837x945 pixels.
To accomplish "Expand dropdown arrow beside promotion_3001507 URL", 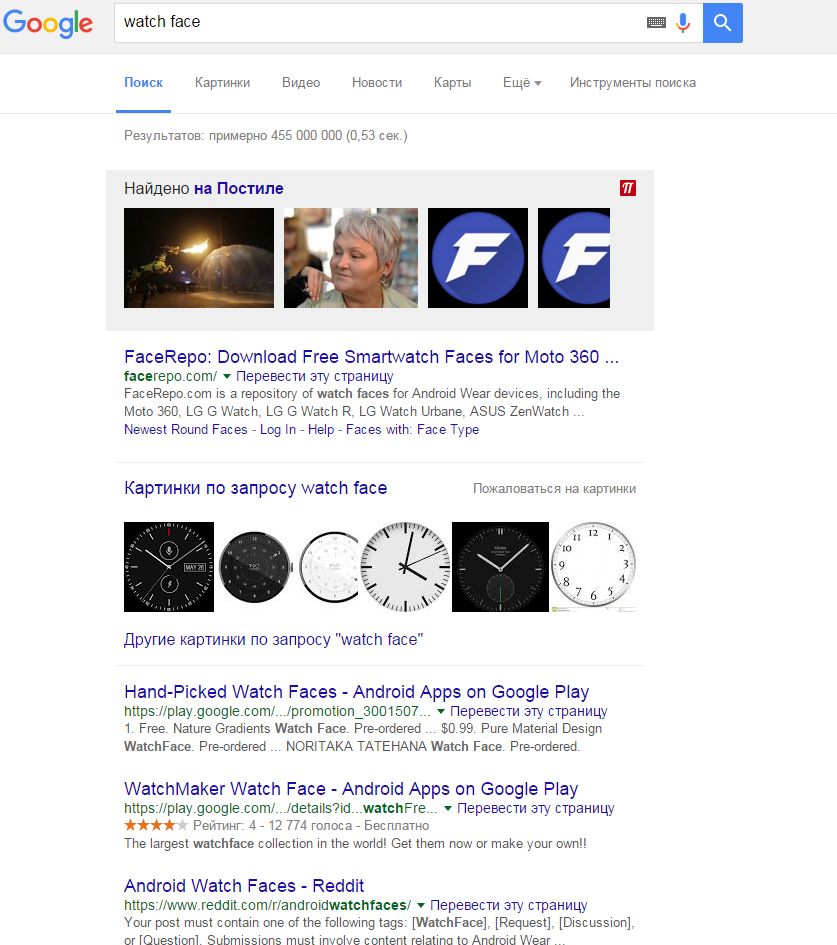I will tap(440, 712).
